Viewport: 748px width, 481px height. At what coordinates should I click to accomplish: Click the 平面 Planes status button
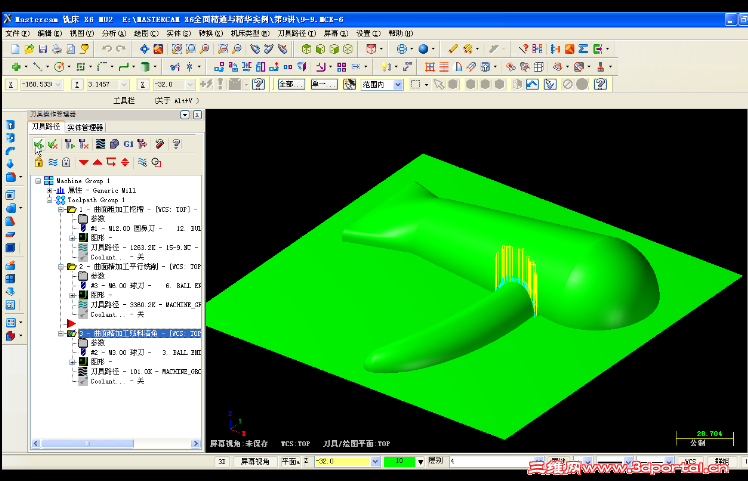coord(290,461)
